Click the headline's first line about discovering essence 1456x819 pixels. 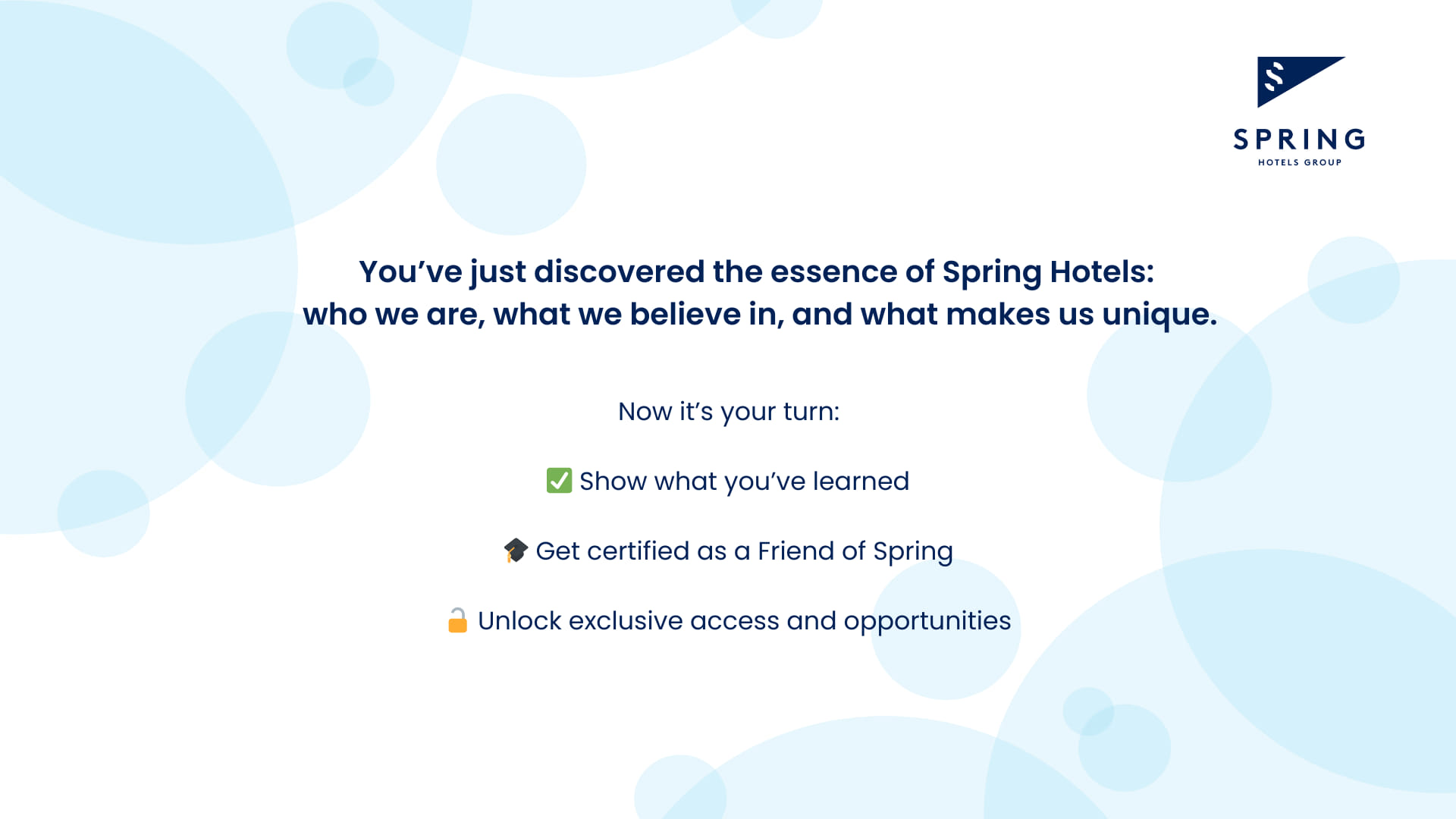click(756, 271)
